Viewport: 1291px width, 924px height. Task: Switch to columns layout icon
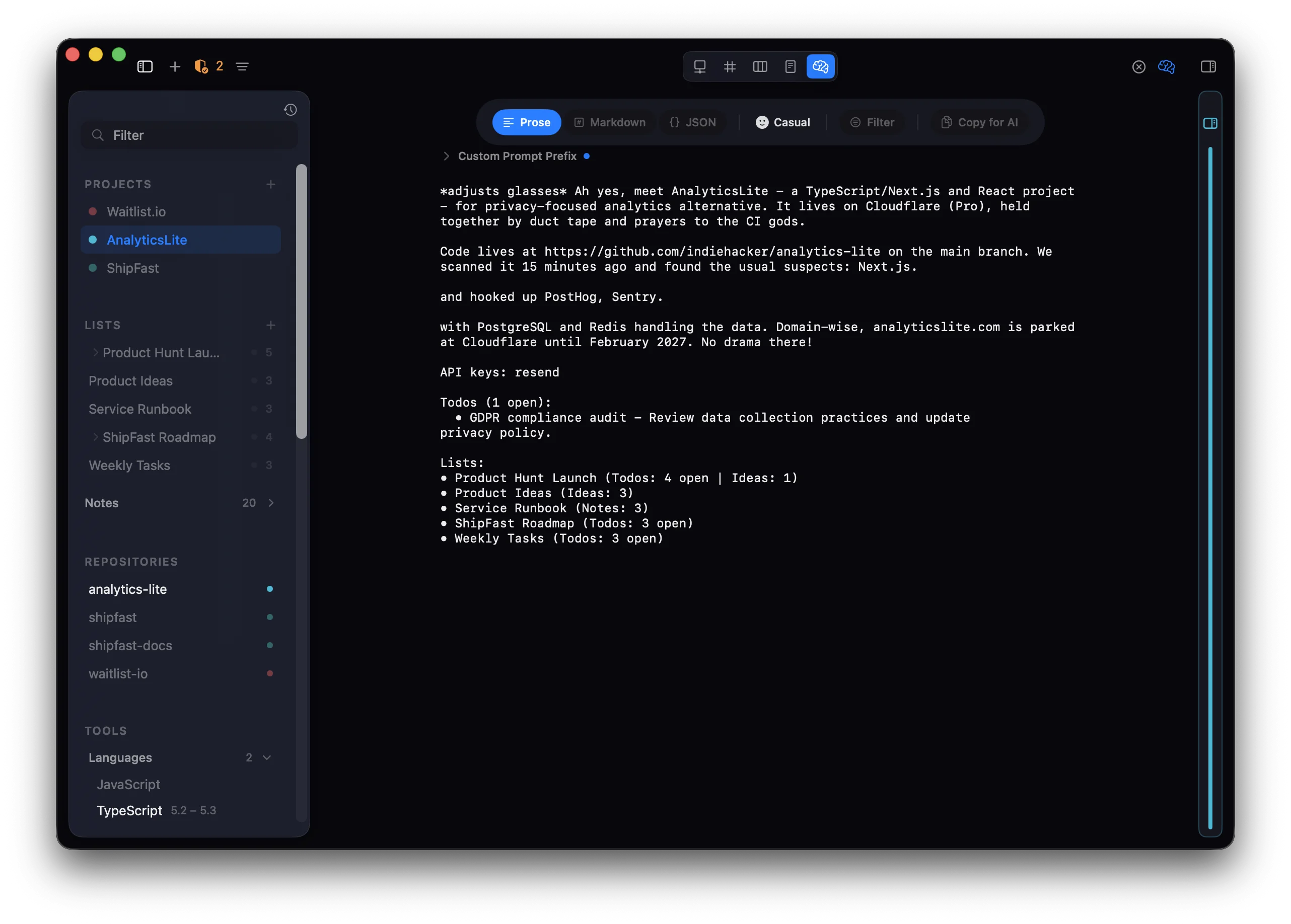point(760,66)
